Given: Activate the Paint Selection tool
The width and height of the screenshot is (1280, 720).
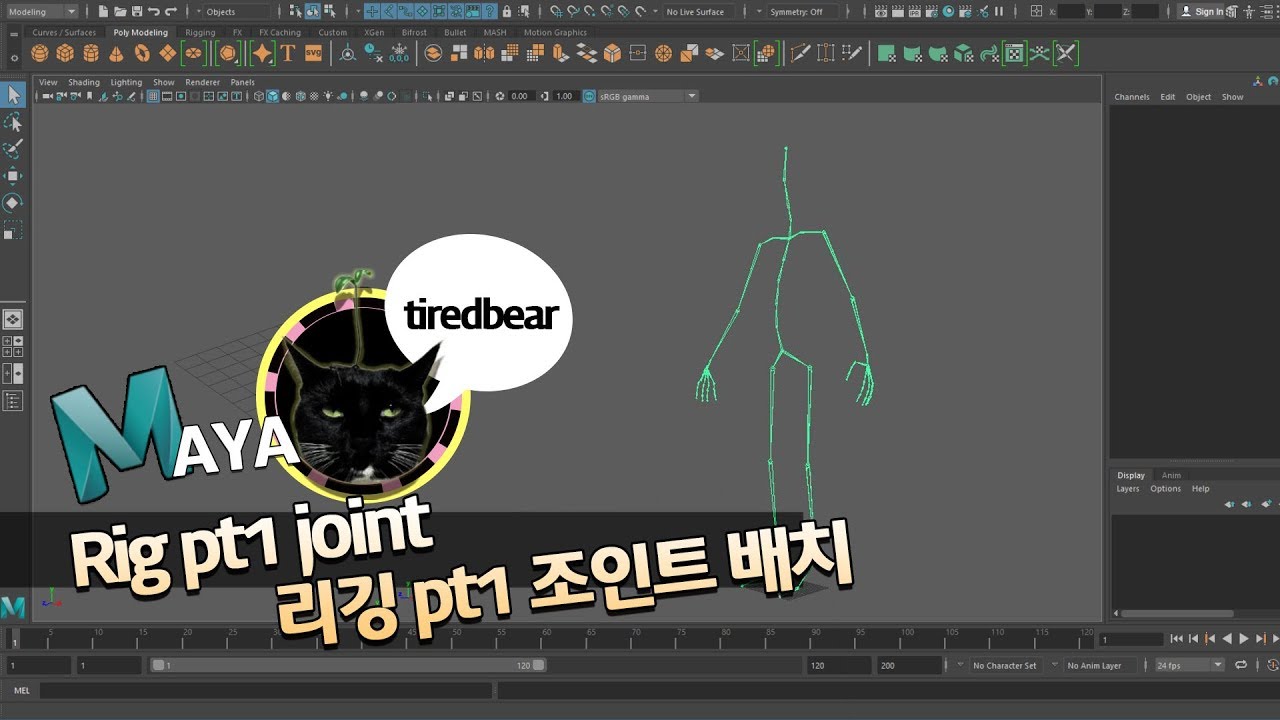Looking at the screenshot, I should pyautogui.click(x=13, y=149).
